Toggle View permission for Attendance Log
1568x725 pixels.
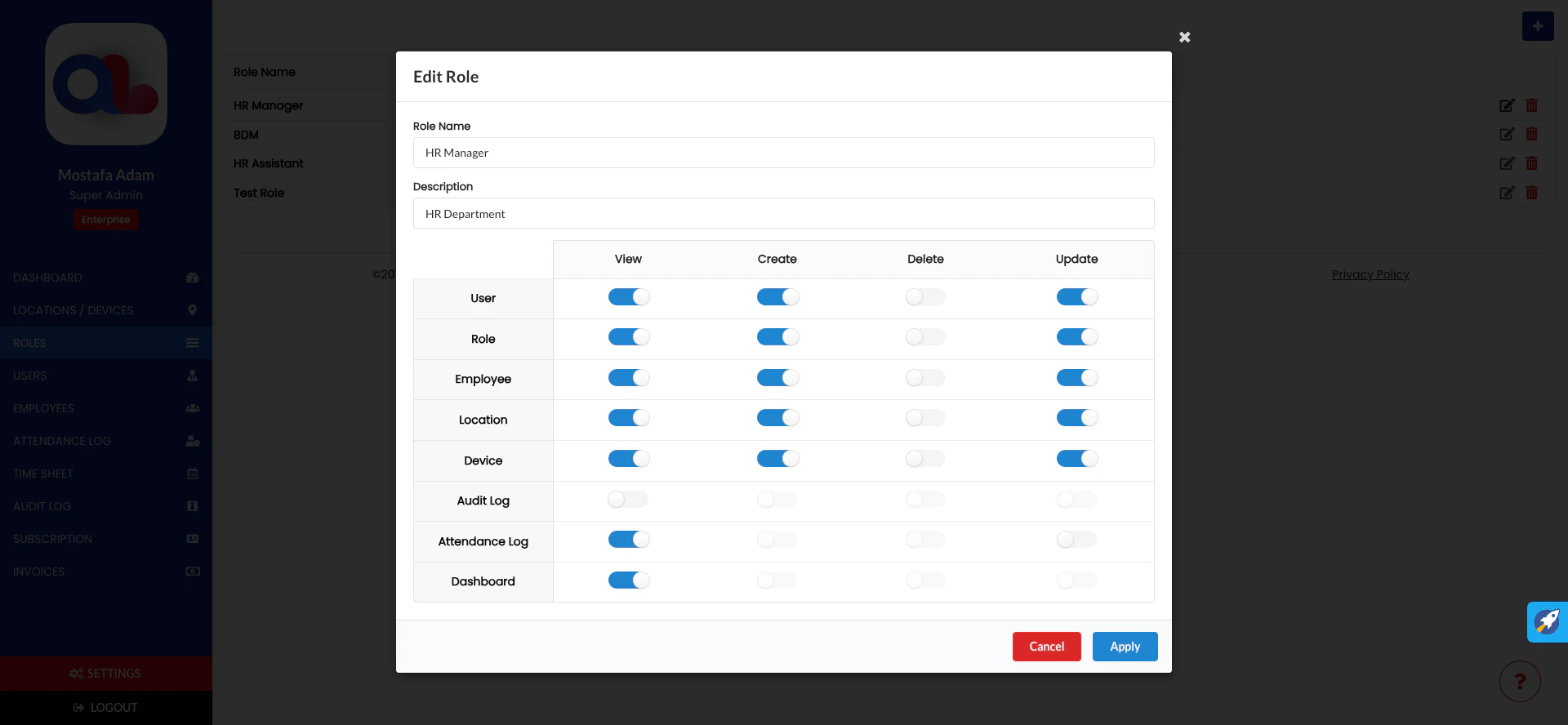pyautogui.click(x=629, y=540)
